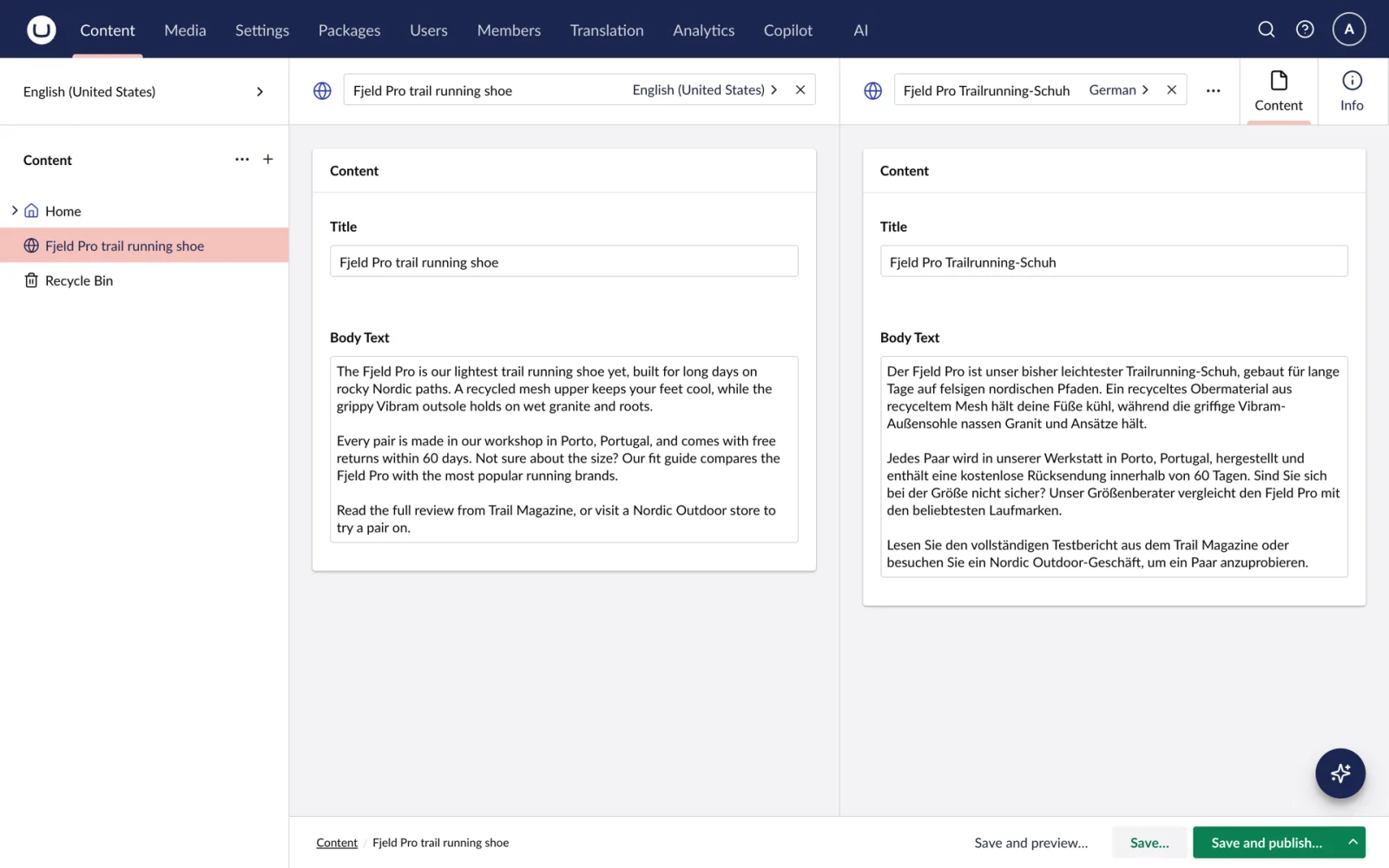
Task: Go to the Packages section
Action: click(x=349, y=30)
